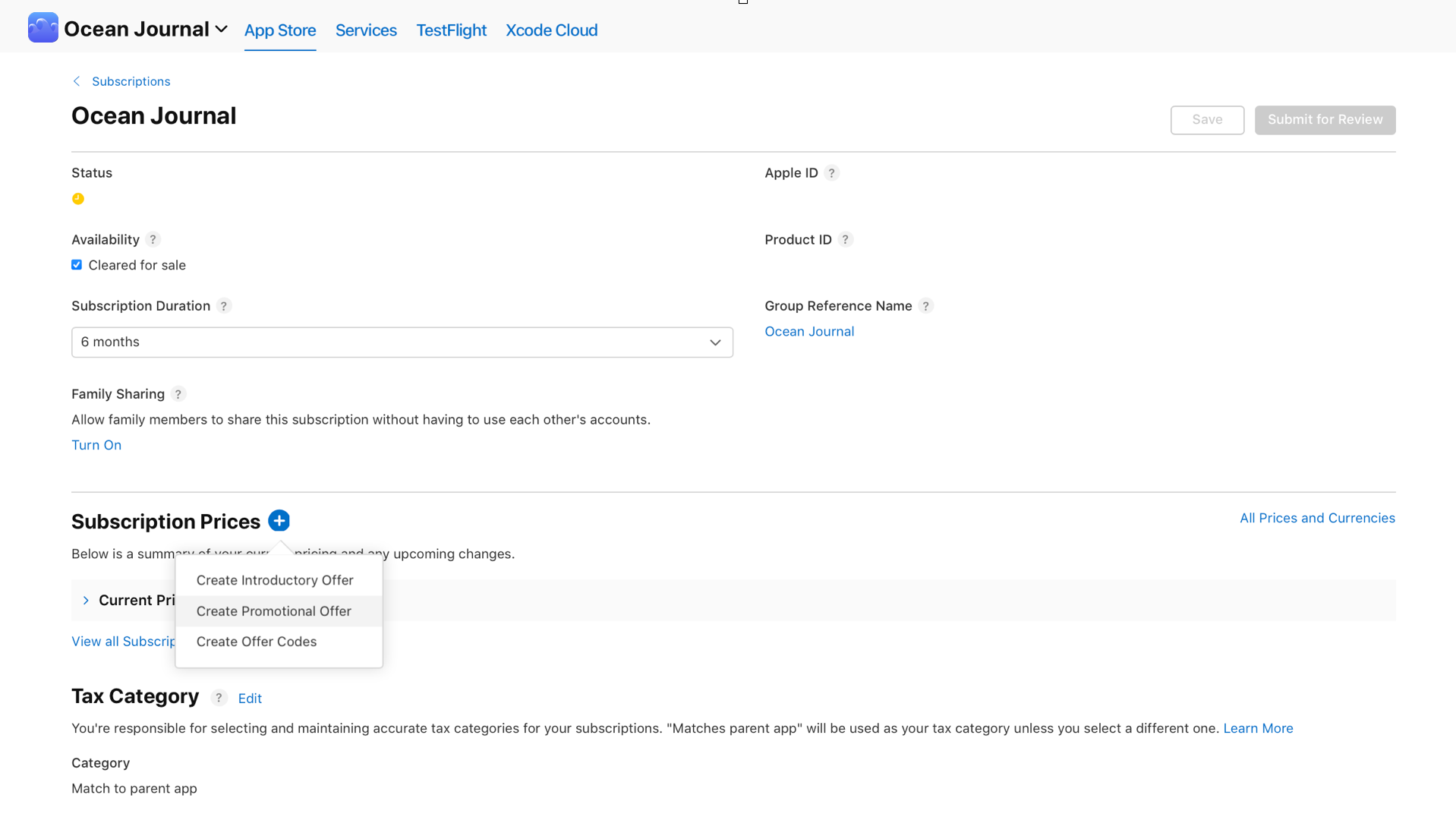Click the Submit for Review button

pyautogui.click(x=1324, y=119)
